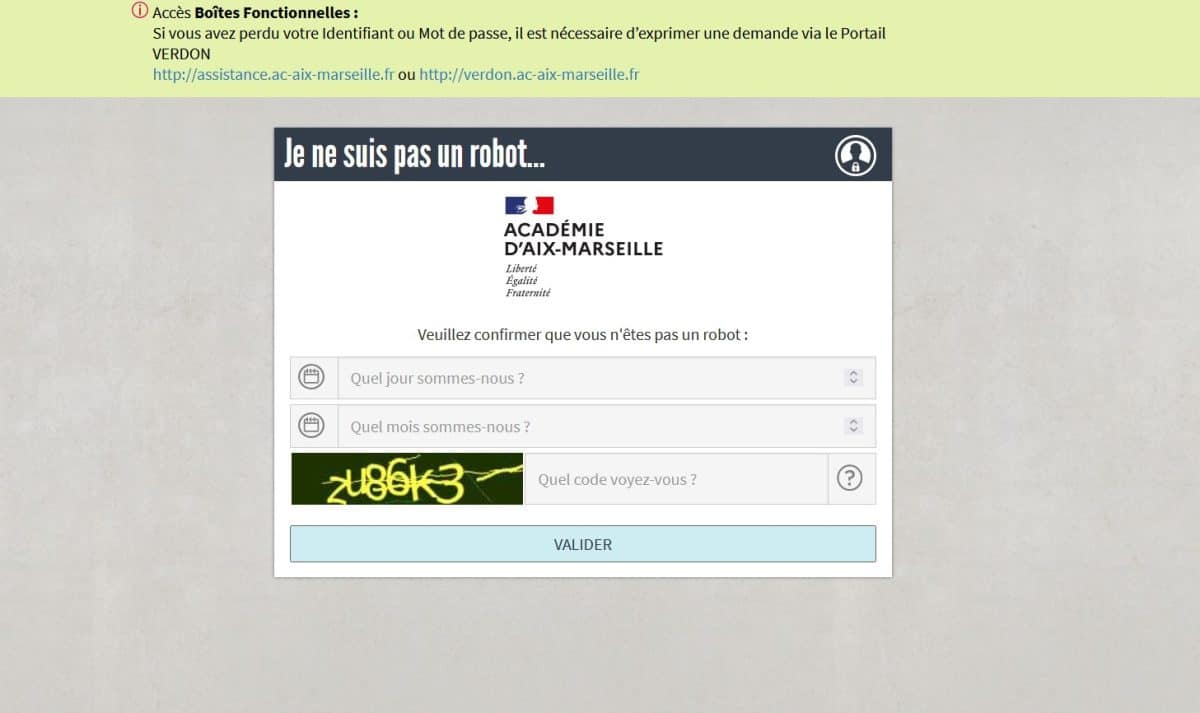This screenshot has height=713, width=1200.
Task: Click the "Boîtes Fonctionnelles" bold text
Action: pyautogui.click(x=276, y=13)
